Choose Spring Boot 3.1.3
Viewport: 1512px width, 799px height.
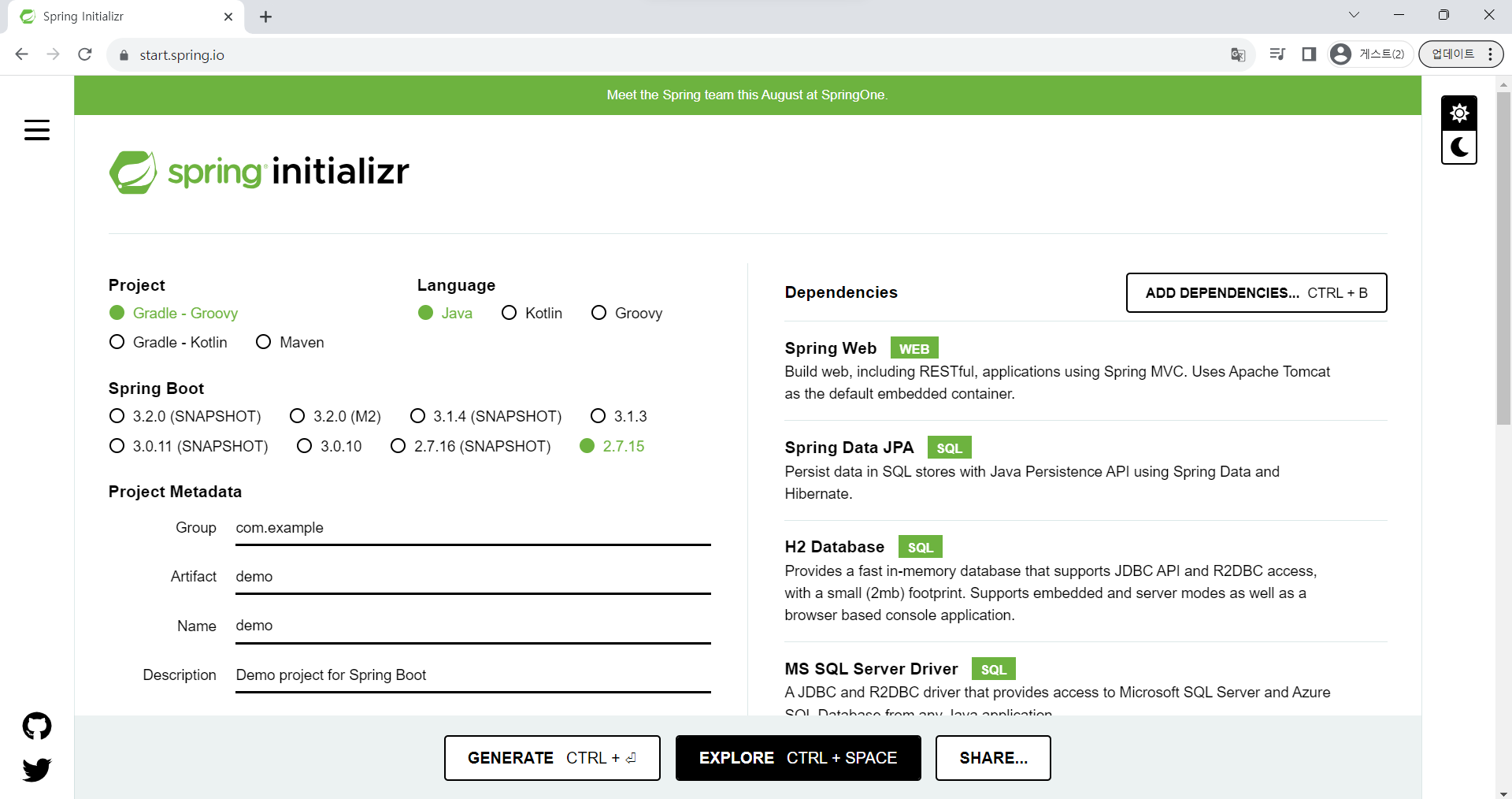pyautogui.click(x=619, y=416)
